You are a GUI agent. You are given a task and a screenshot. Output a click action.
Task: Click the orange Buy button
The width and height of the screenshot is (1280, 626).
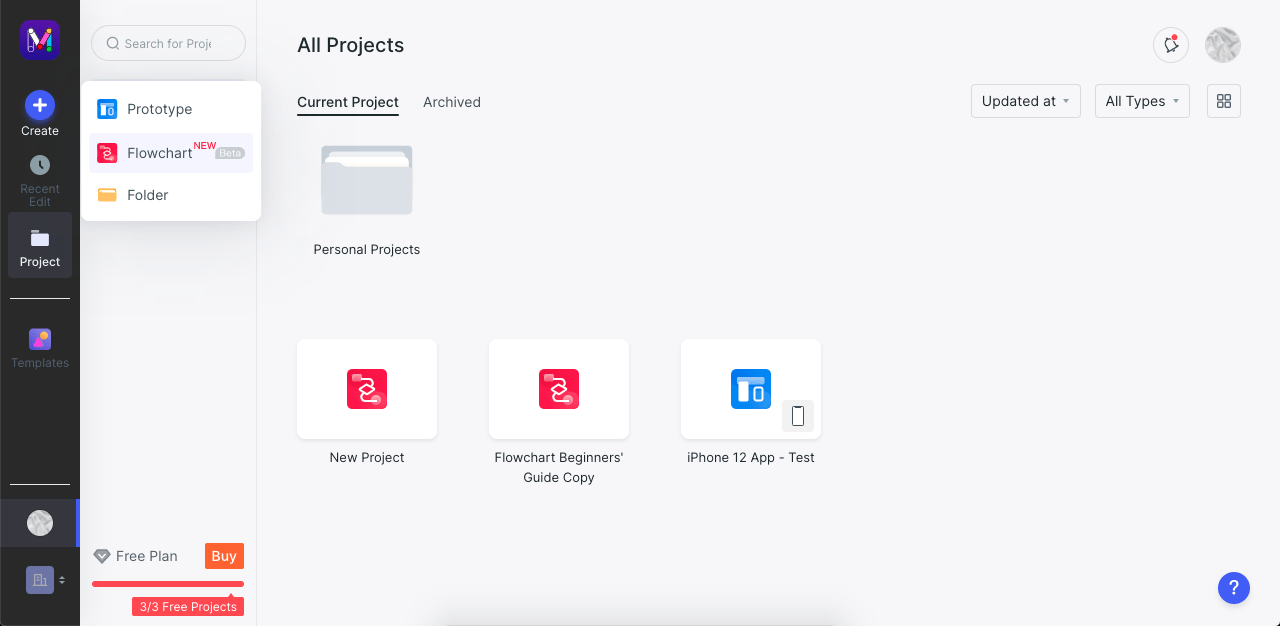223,556
